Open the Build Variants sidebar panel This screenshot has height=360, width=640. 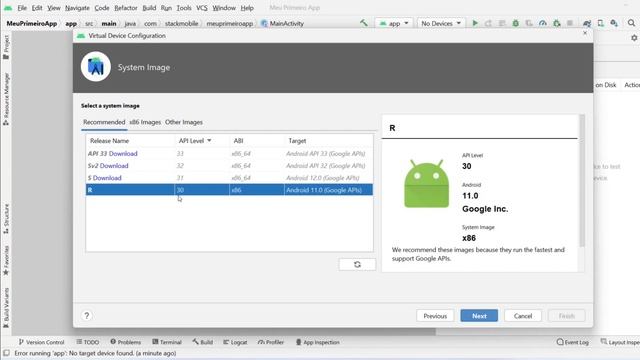tap(6, 308)
